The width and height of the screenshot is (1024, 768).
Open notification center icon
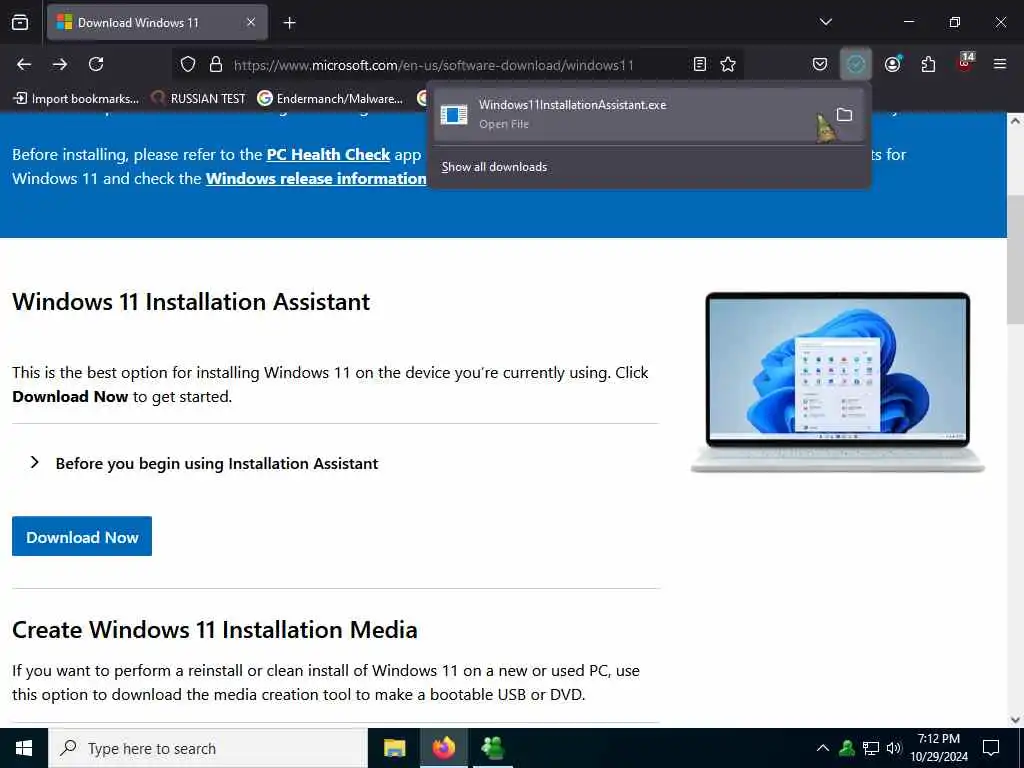coord(991,748)
